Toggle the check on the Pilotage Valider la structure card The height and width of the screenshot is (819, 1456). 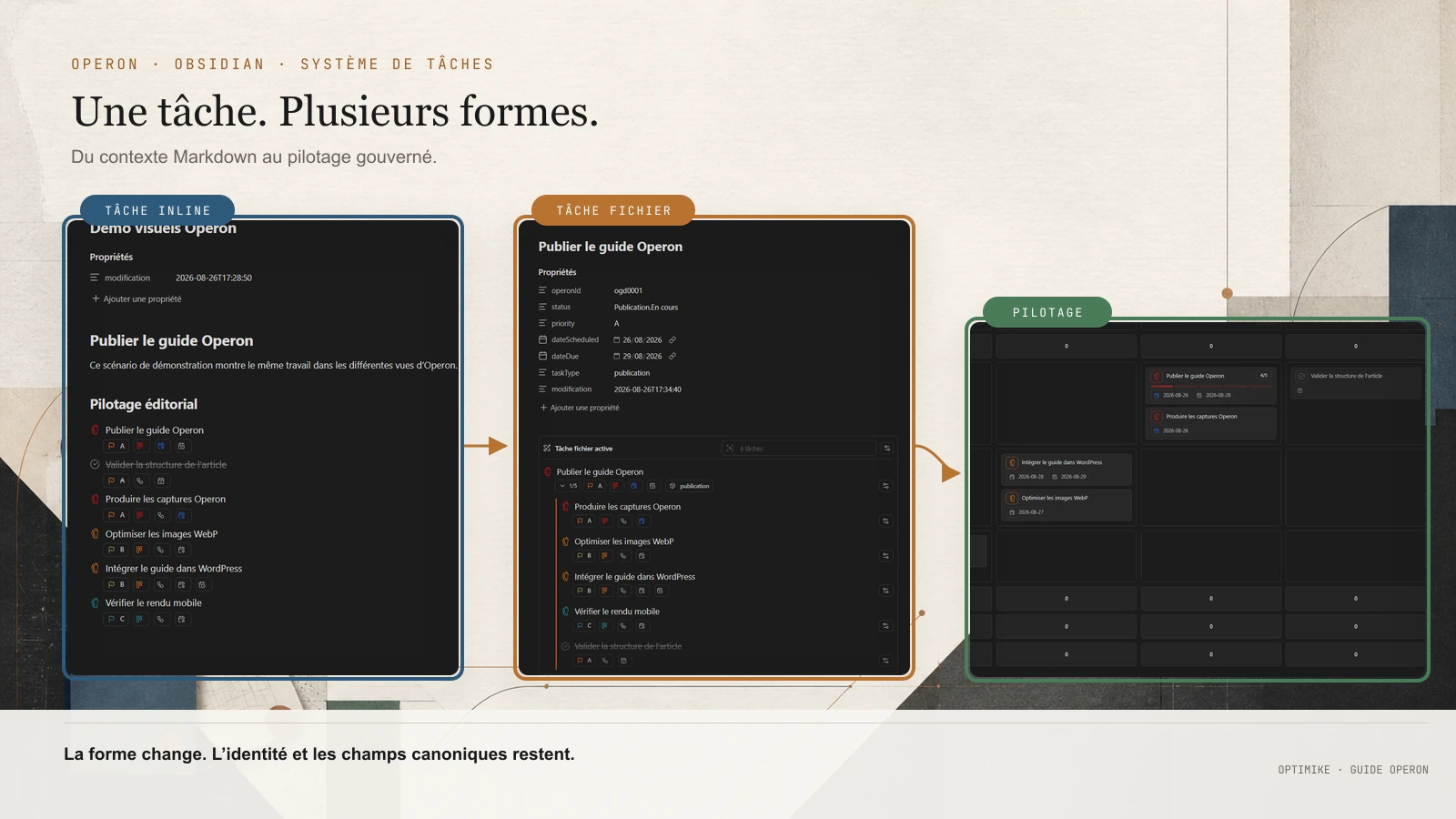click(x=1301, y=376)
